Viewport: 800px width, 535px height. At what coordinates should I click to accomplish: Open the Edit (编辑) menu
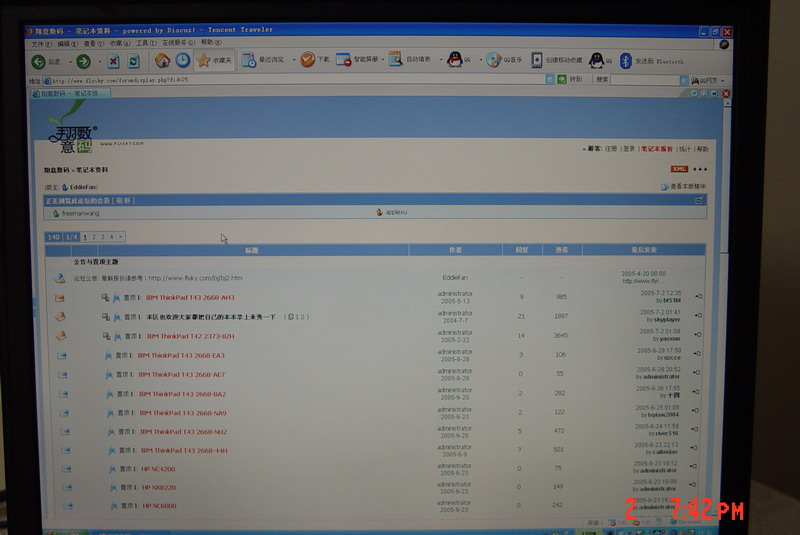point(67,44)
